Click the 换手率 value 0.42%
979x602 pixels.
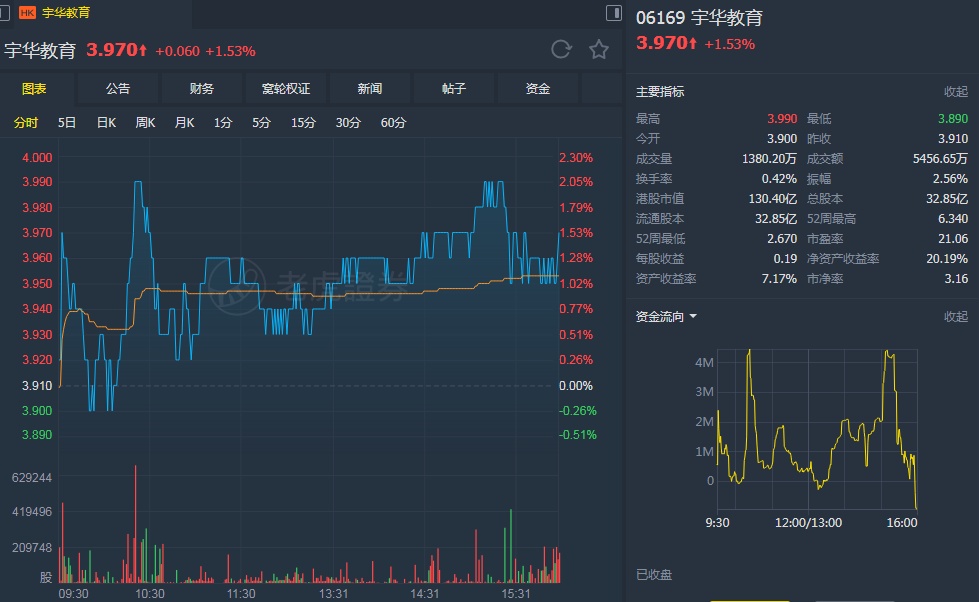(x=779, y=179)
